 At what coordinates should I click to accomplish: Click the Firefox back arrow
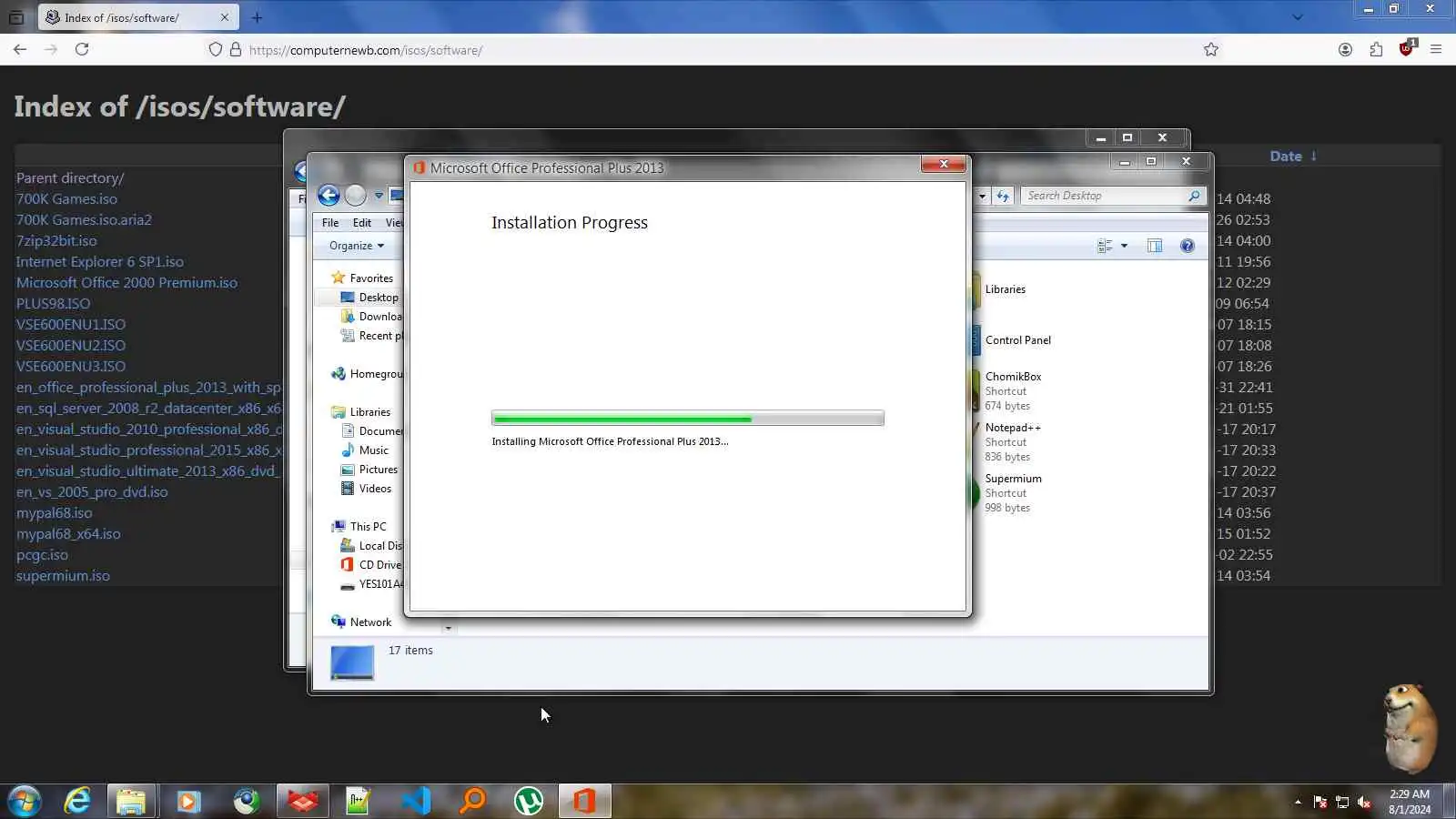click(x=20, y=49)
